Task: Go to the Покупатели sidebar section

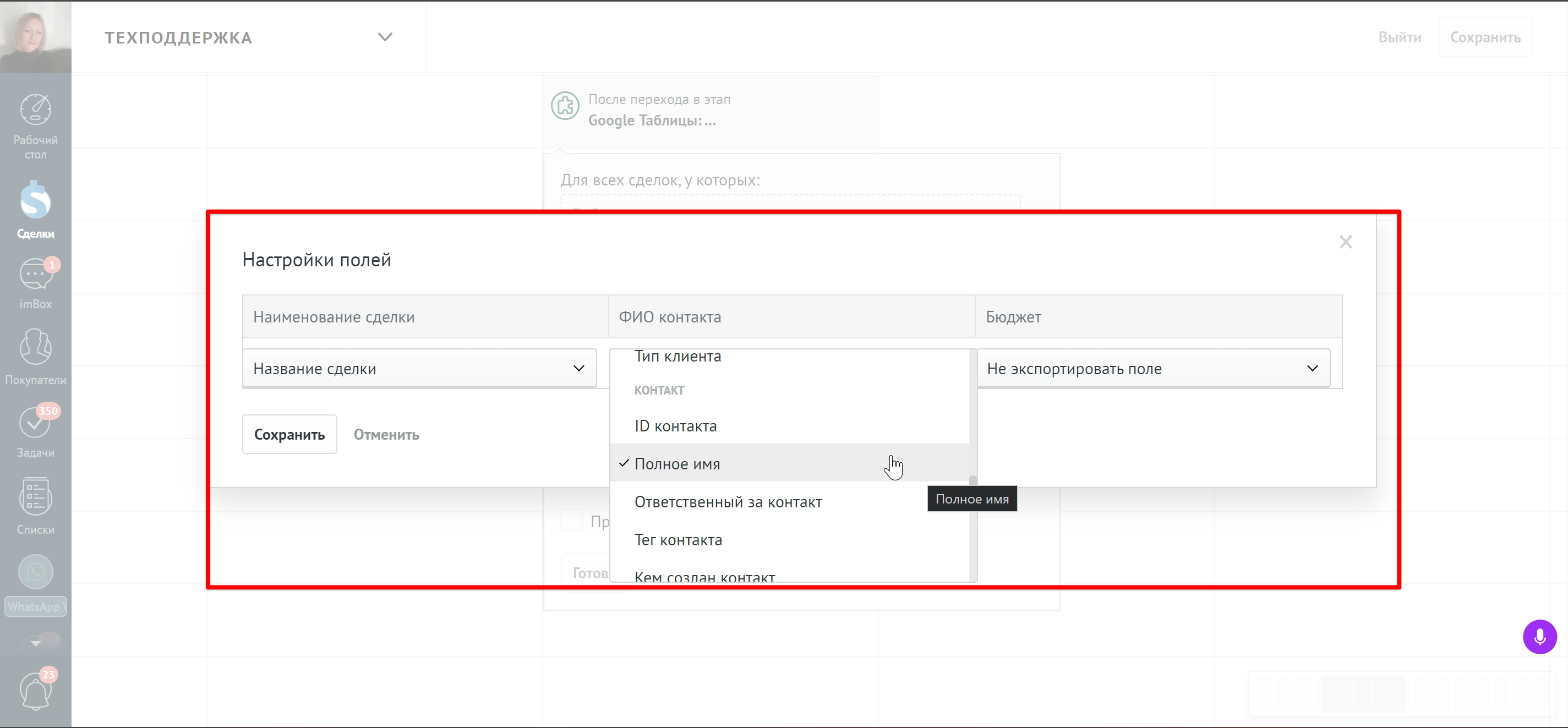Action: (x=35, y=357)
